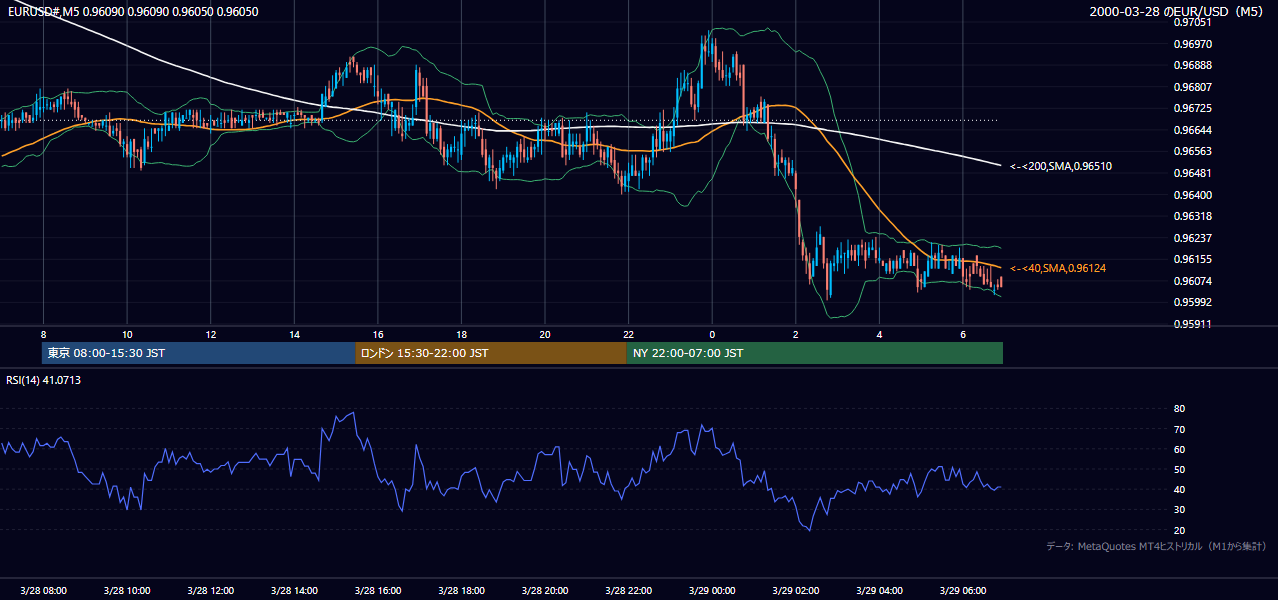Image resolution: width=1278 pixels, height=600 pixels.
Task: Click RSI scale value 70
Action: point(1179,429)
